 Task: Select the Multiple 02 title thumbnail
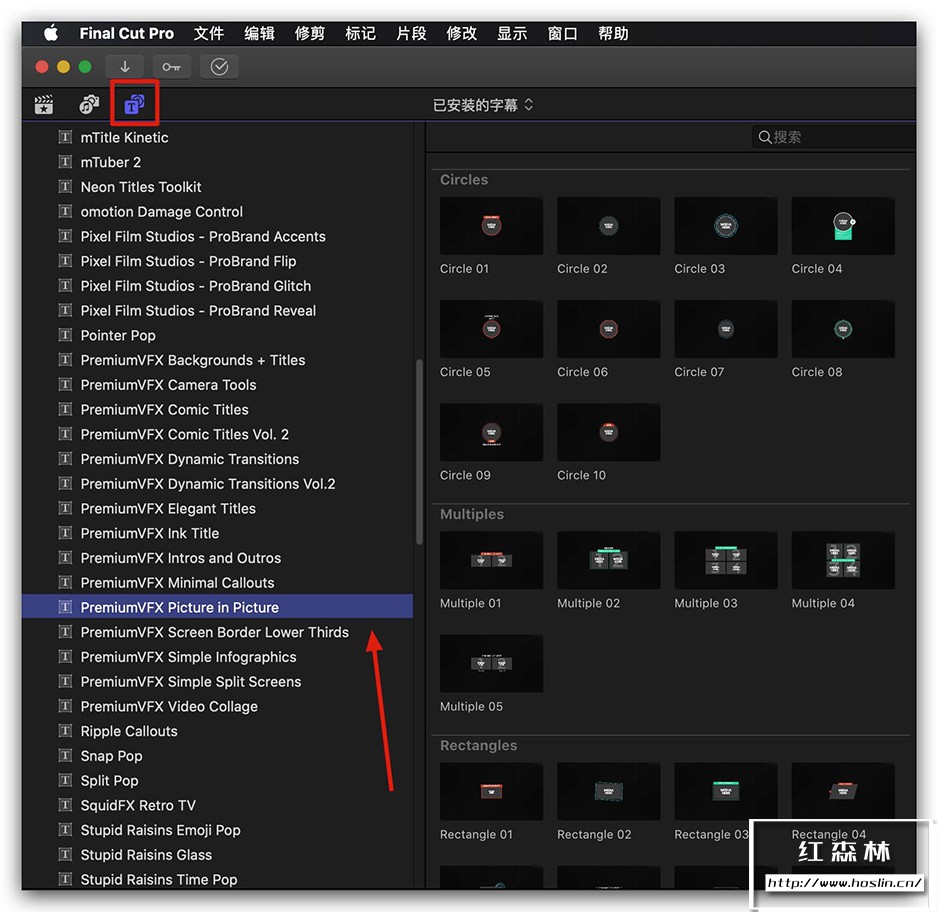[x=608, y=560]
